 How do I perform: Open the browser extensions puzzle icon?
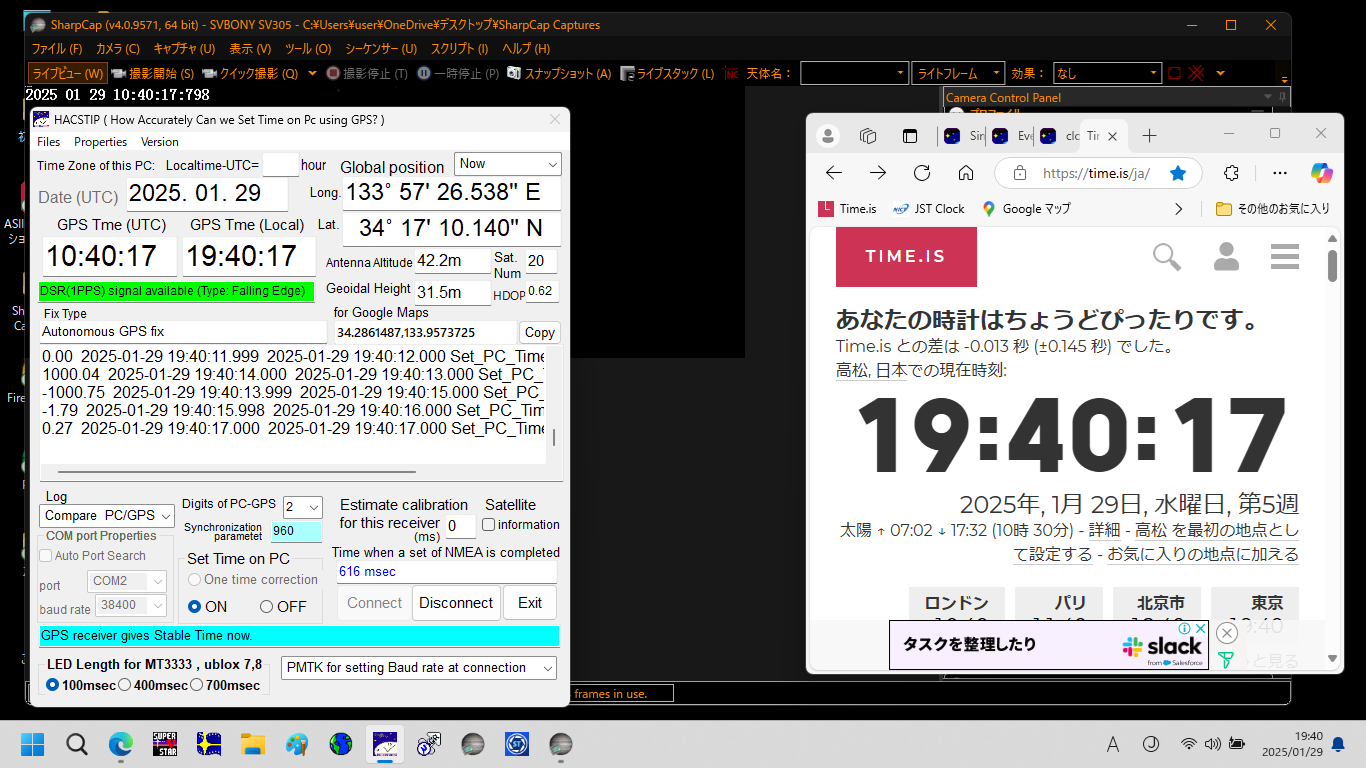coord(1232,173)
